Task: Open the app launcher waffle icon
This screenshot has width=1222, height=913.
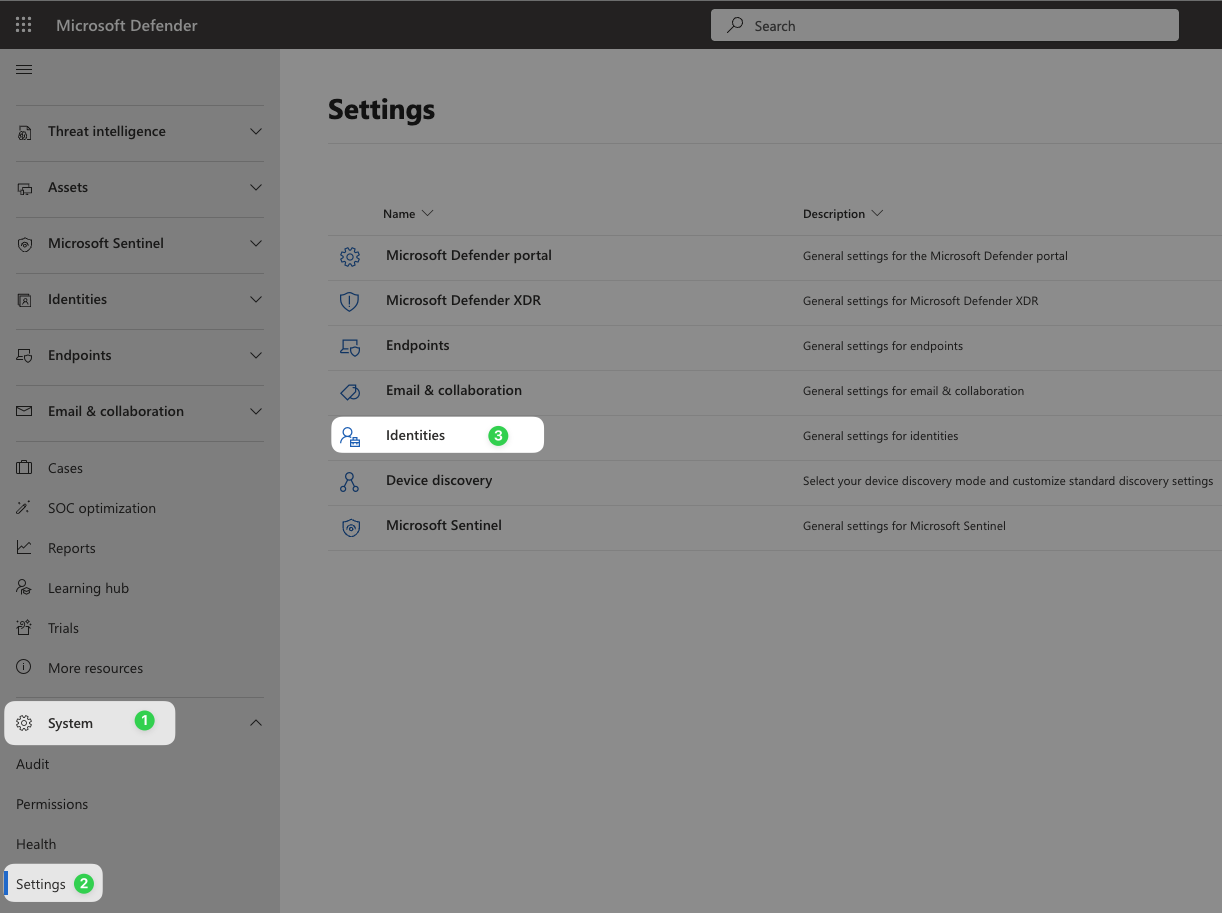Action: (24, 25)
